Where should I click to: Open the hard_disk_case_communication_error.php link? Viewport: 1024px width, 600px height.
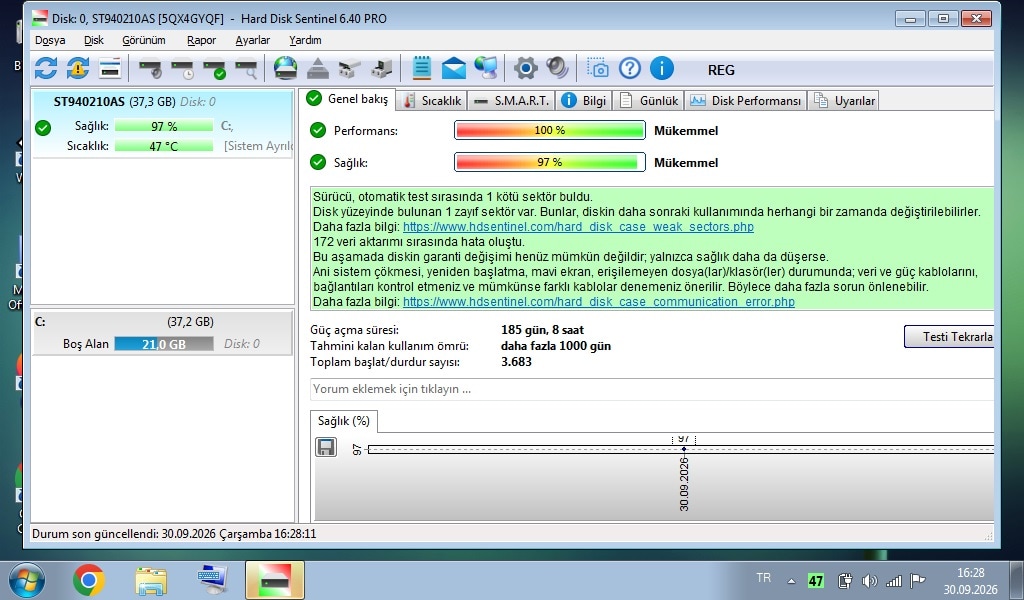click(x=599, y=302)
